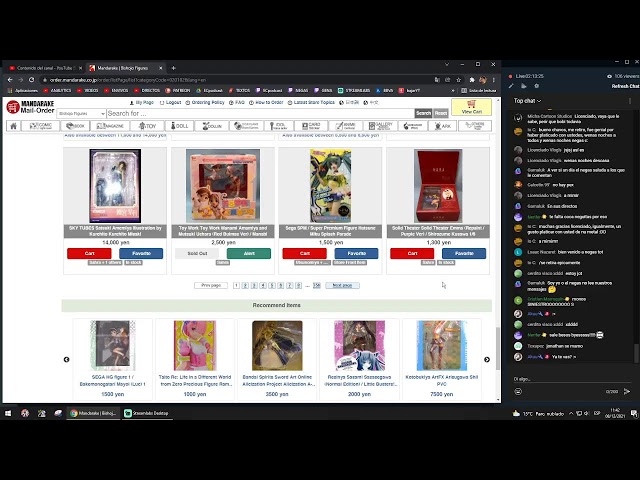Screen dimensions: 640x480
Task: Switch to Streamlabs Desktop in taskbar
Action: pos(147,413)
